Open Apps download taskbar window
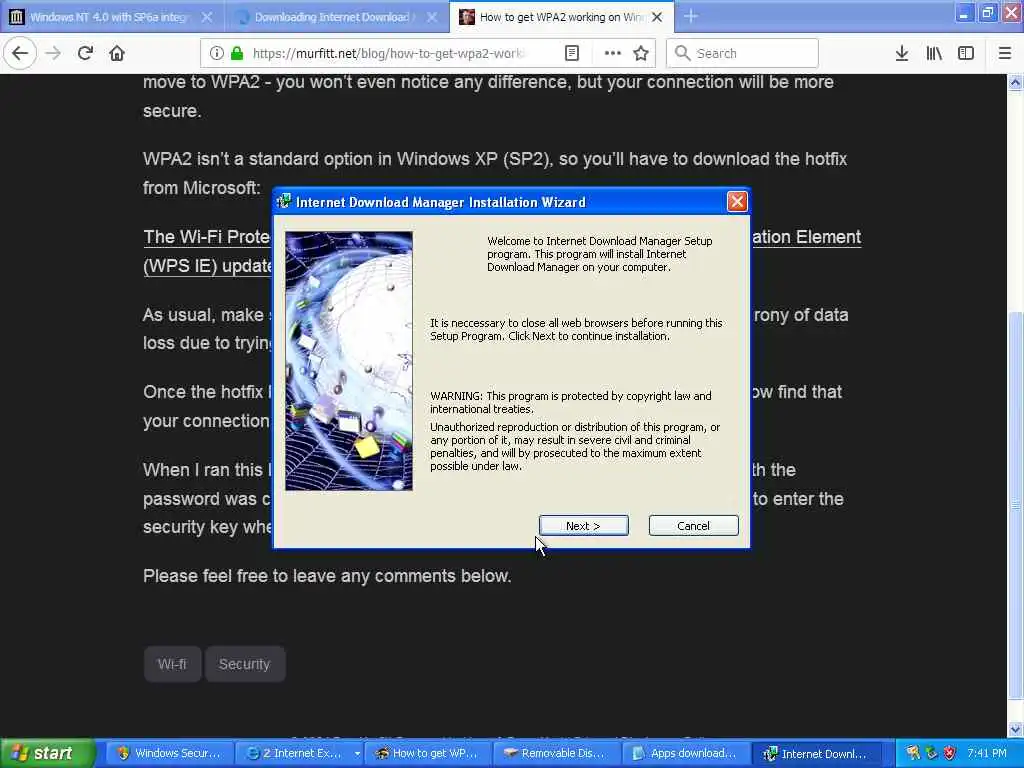 [686, 753]
